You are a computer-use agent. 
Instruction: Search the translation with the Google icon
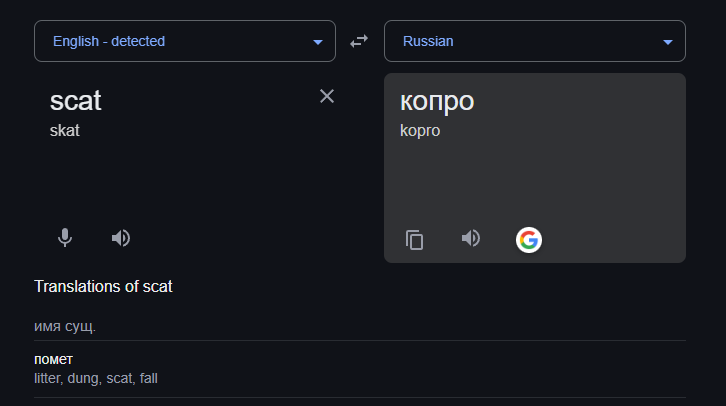(x=529, y=240)
